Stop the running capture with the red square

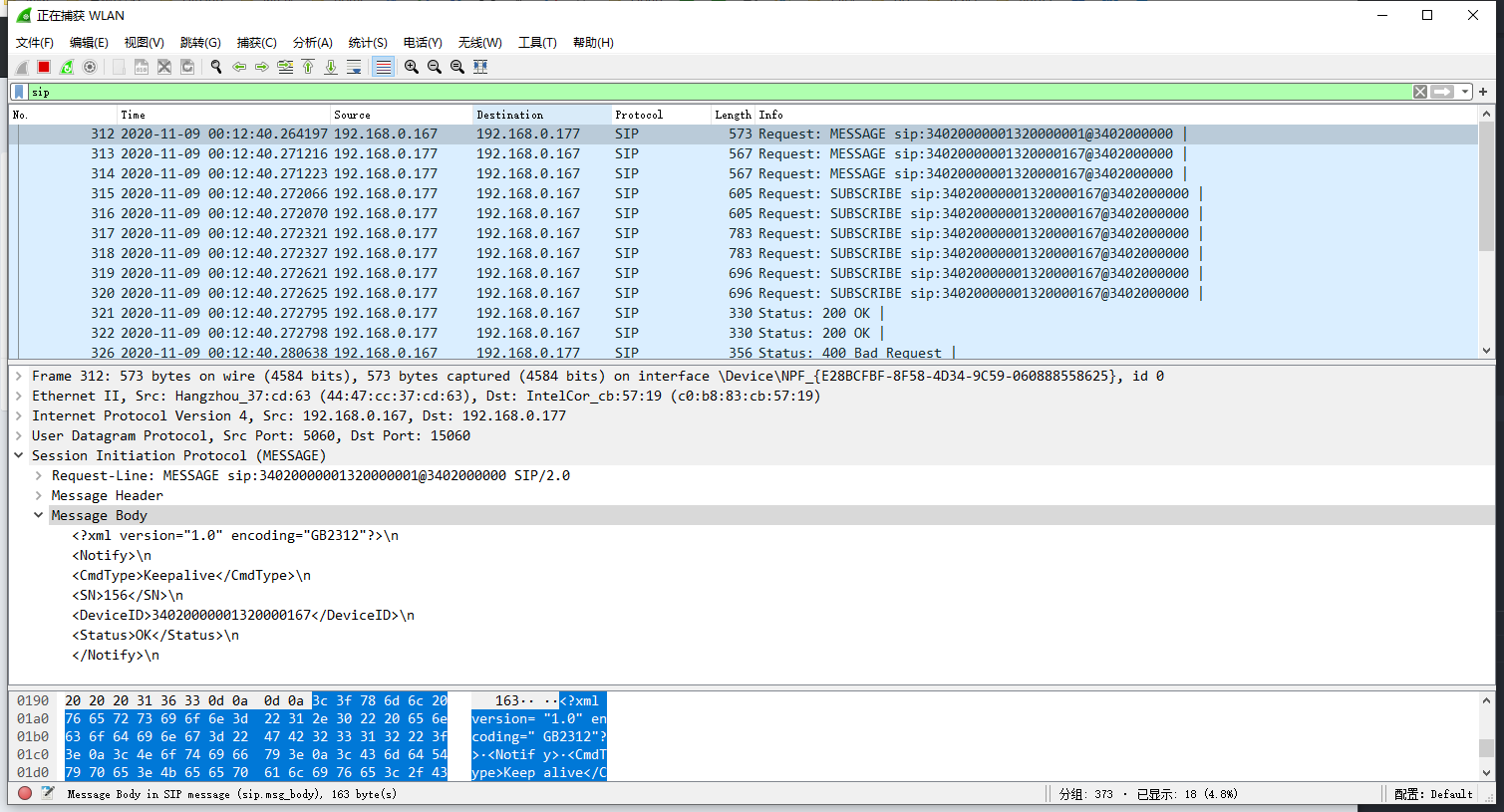pos(44,67)
